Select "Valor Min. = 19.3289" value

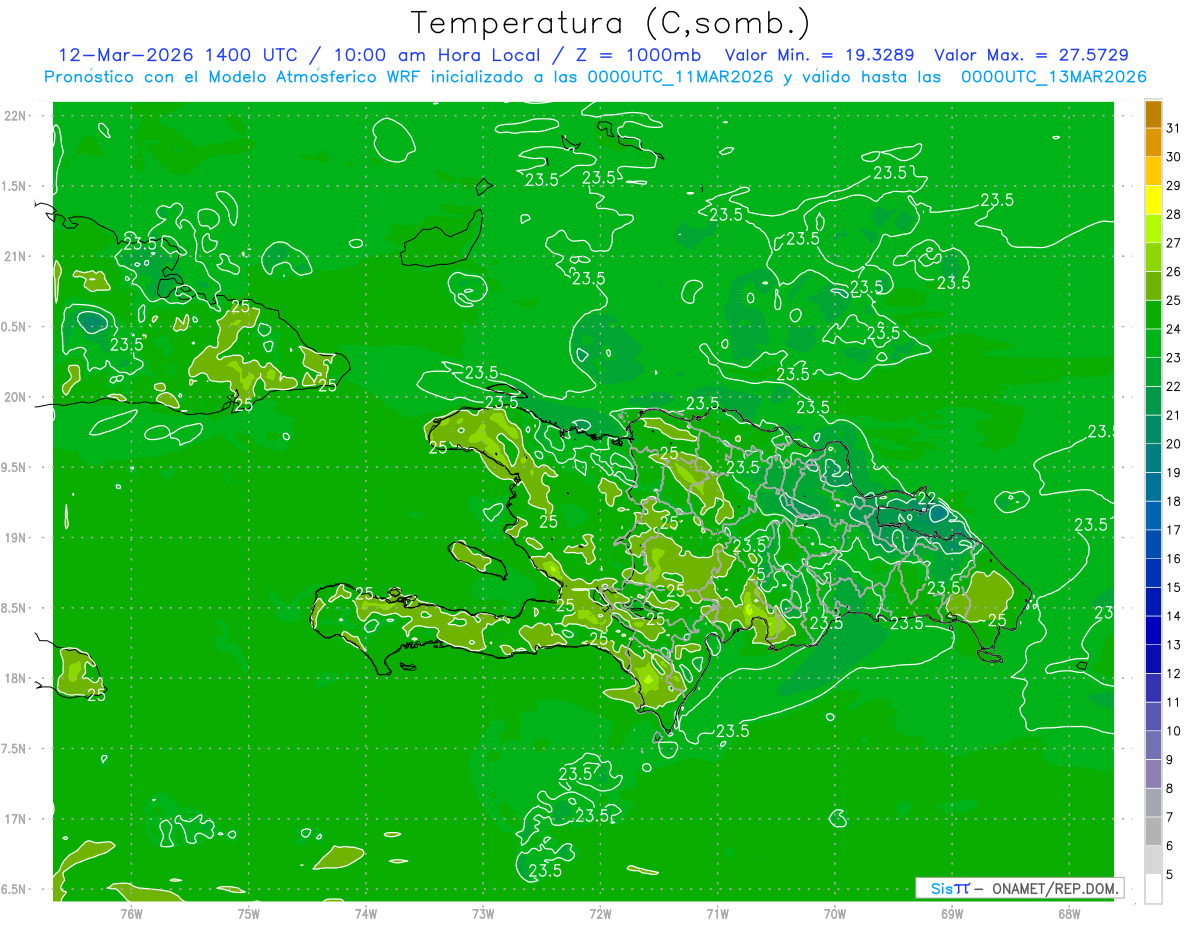point(819,56)
